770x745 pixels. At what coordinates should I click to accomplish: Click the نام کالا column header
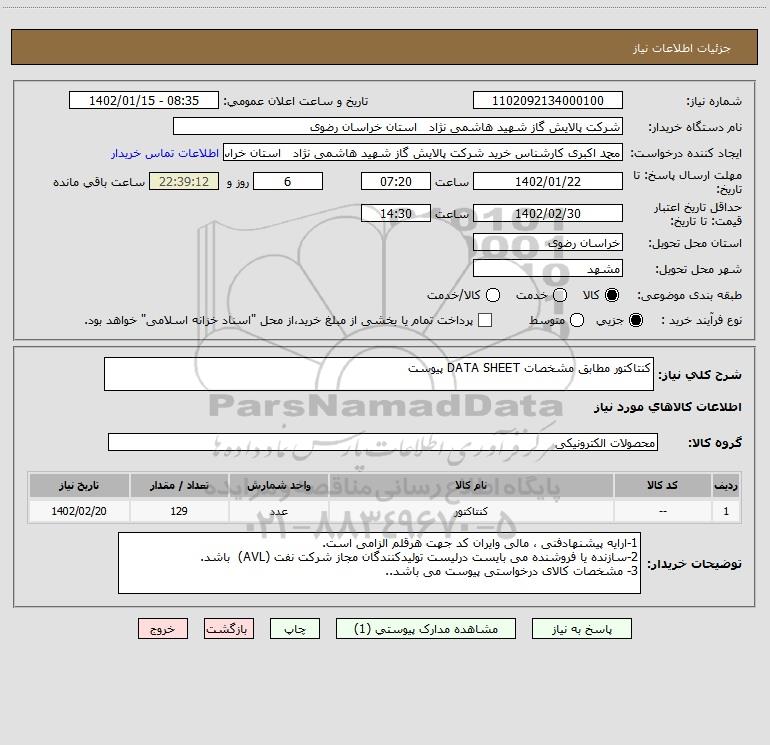tap(471, 486)
